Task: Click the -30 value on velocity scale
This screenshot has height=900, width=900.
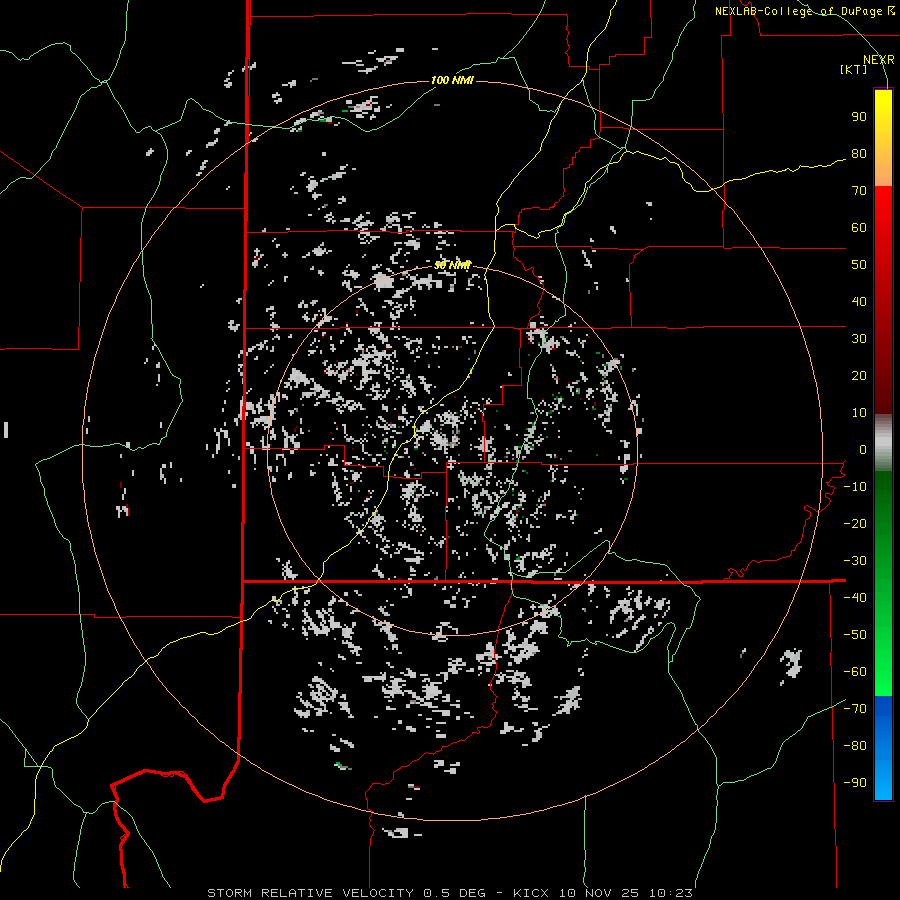Action: (855, 561)
